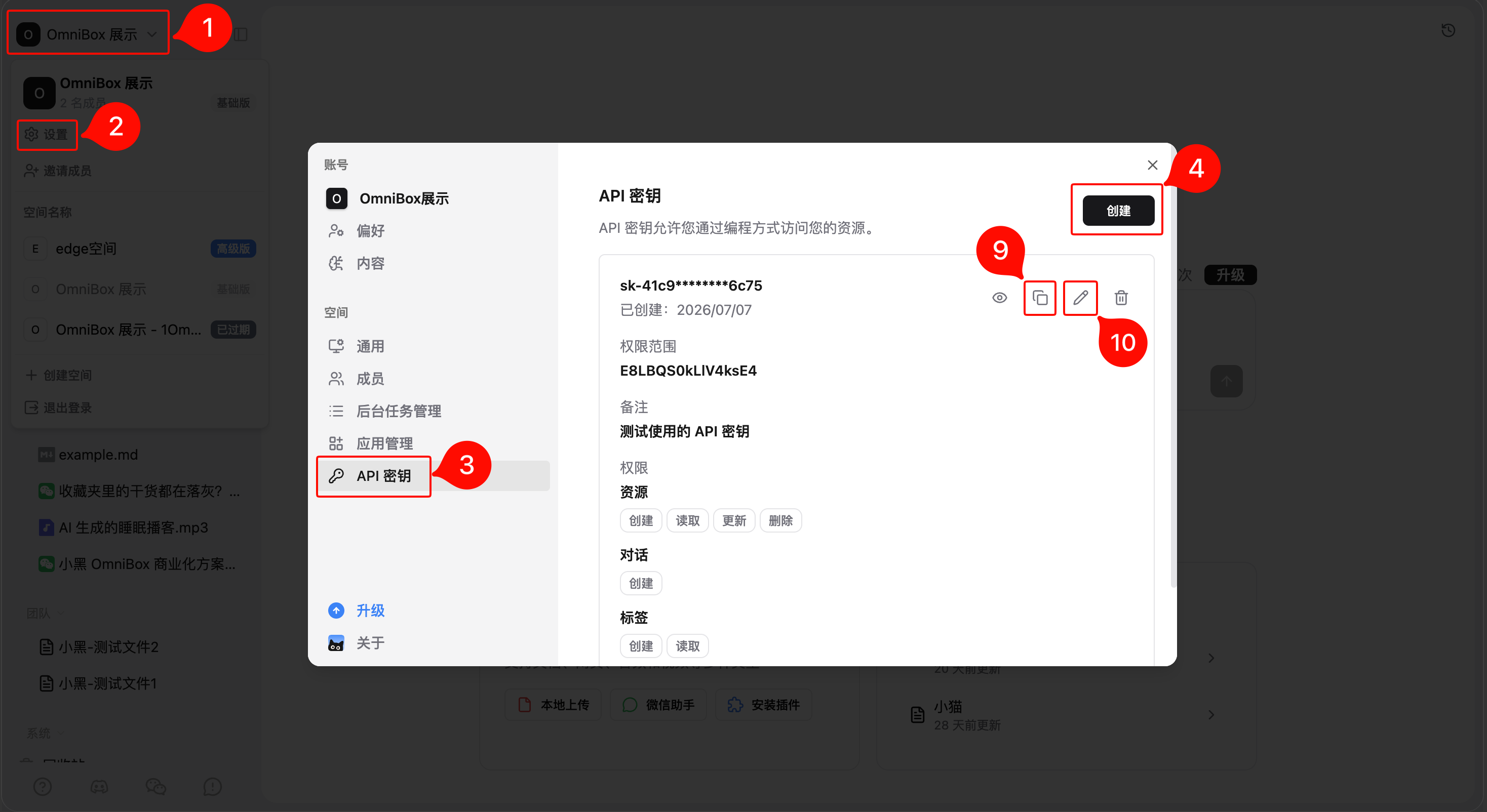The width and height of the screenshot is (1487, 812).
Task: Edit the API key with pencil icon
Action: (1080, 298)
